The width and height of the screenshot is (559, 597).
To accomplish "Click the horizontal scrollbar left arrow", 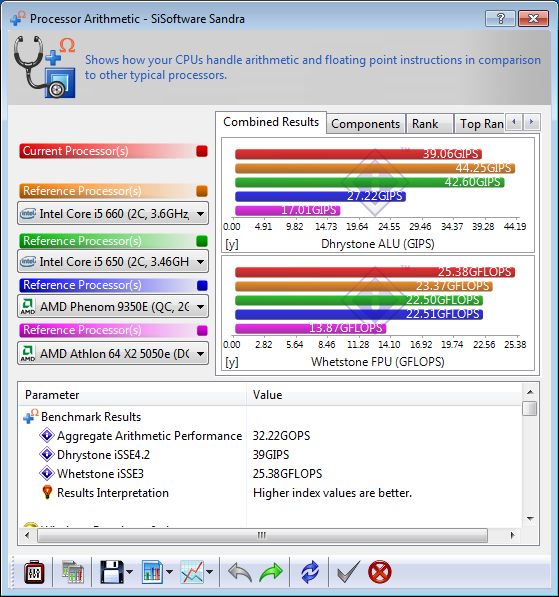I will 27,535.
